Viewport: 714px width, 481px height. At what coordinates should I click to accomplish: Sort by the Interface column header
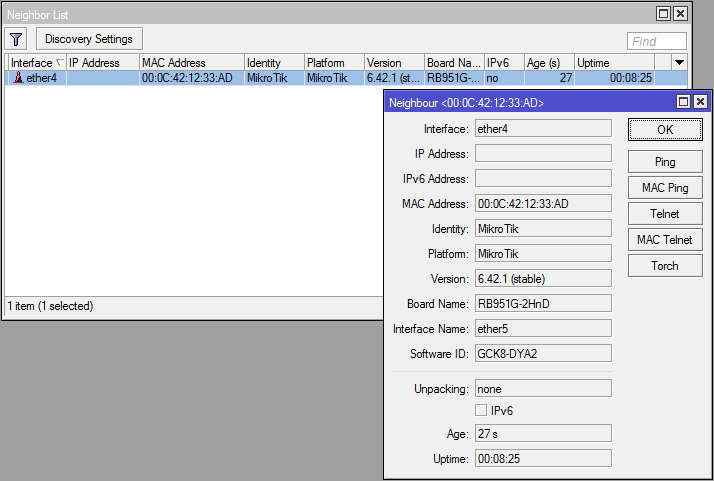(x=37, y=62)
